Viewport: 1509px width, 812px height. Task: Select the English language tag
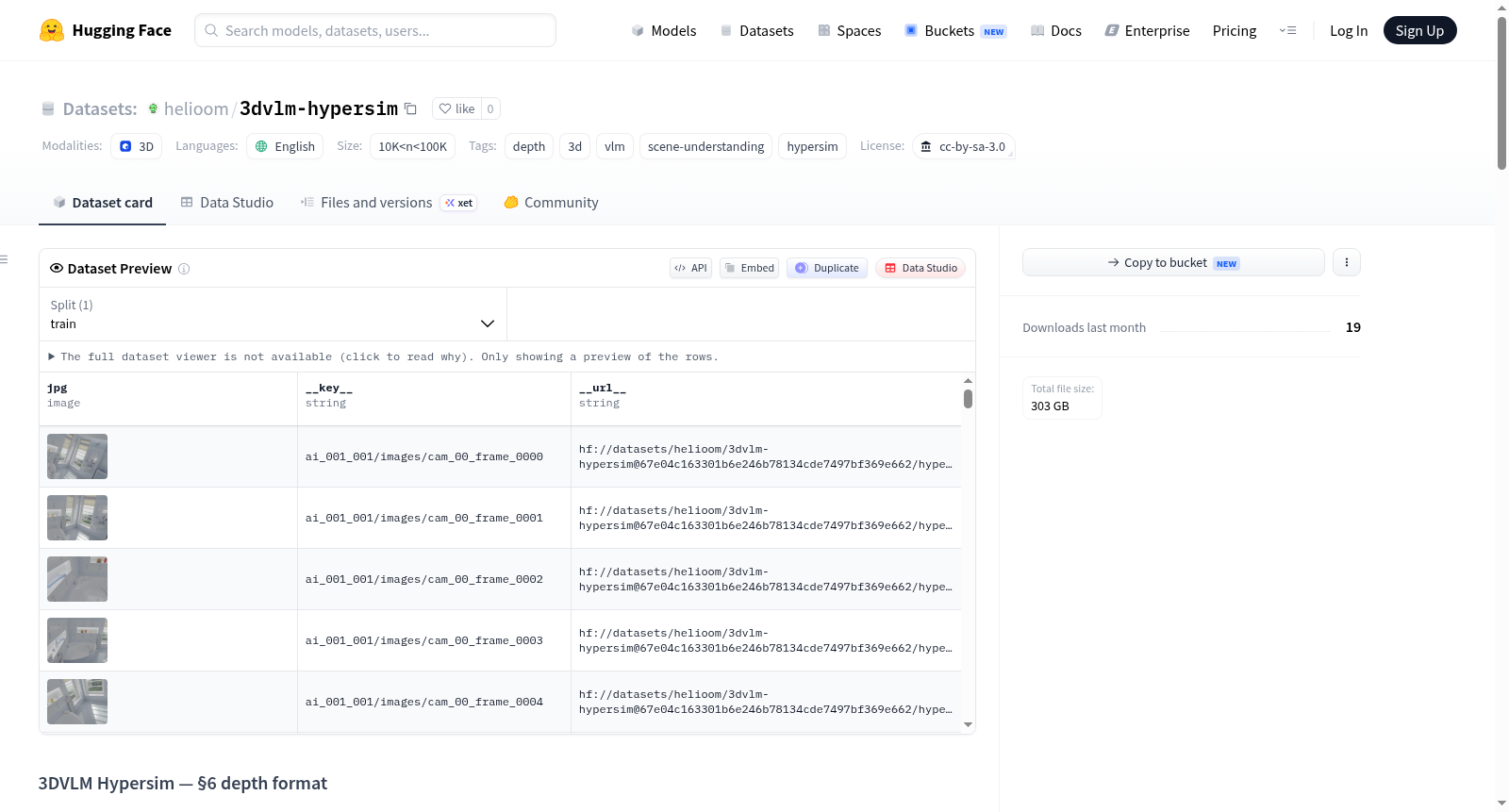(x=285, y=146)
